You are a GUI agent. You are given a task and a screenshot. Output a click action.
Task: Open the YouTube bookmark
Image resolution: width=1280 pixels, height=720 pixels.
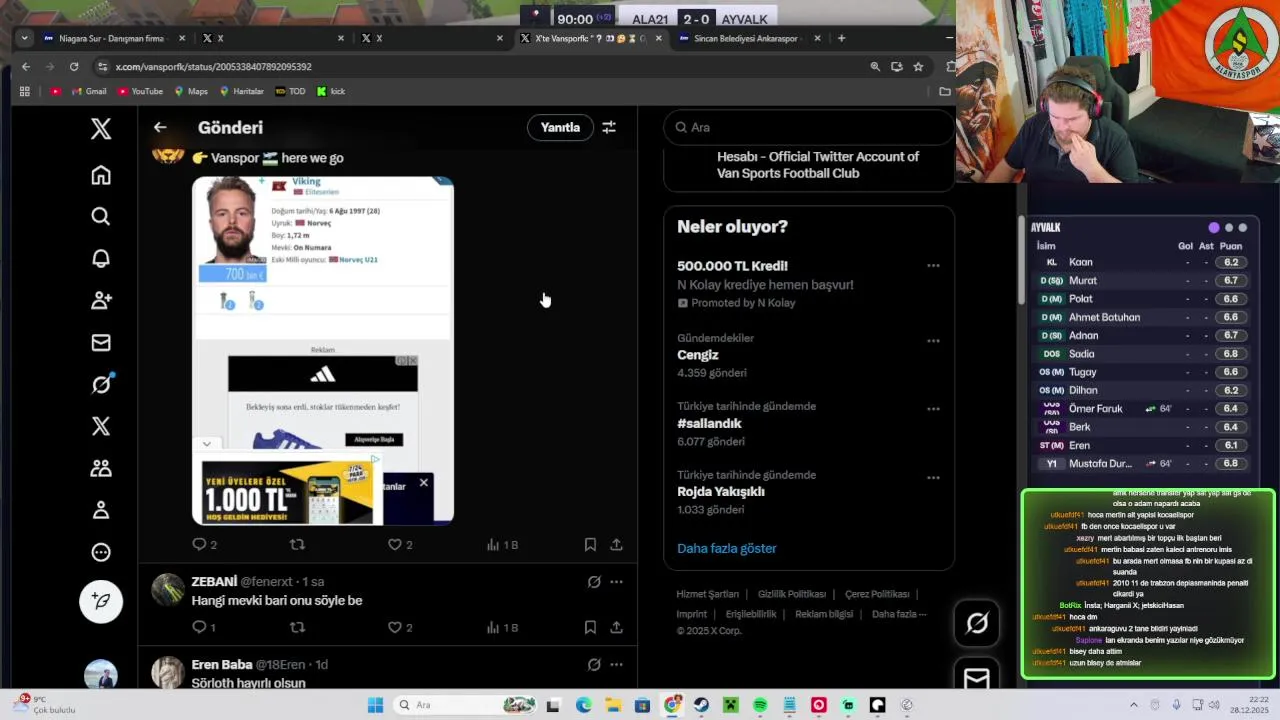pos(140,91)
